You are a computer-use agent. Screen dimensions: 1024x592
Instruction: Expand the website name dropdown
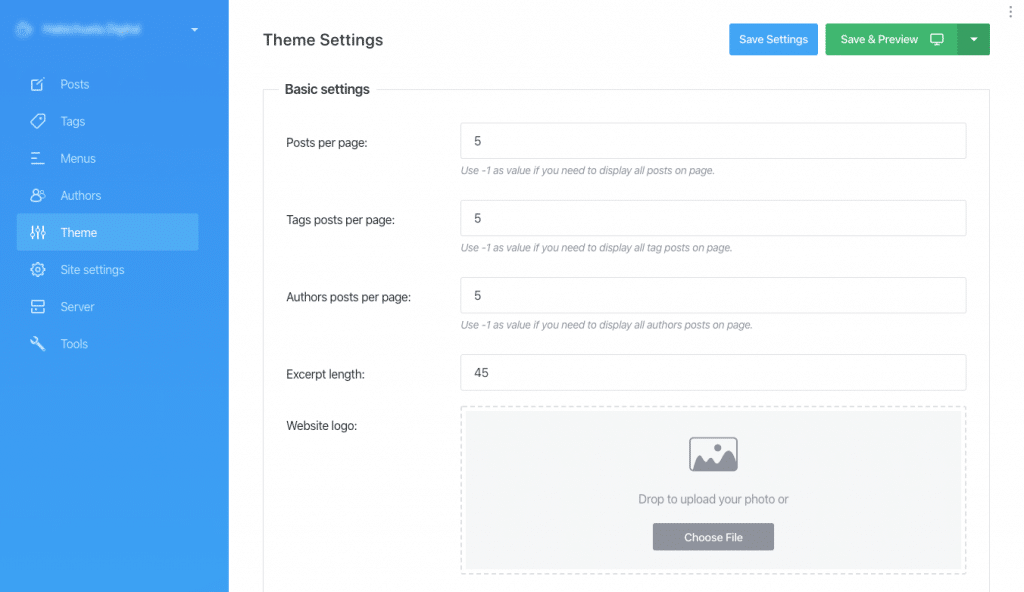195,29
